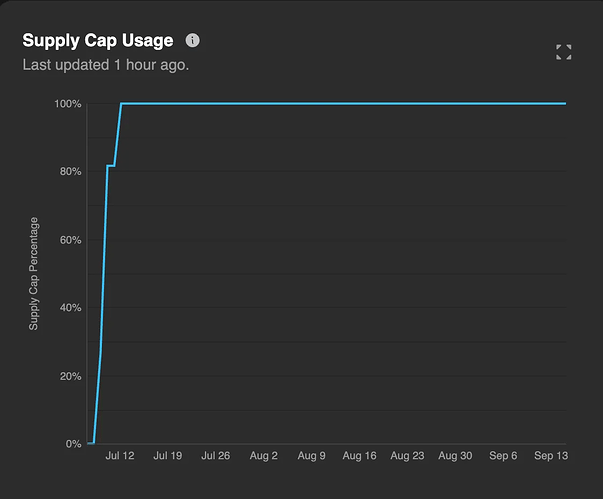Image resolution: width=603 pixels, height=499 pixels.
Task: Select the Aug 9 x-axis label
Action: point(311,456)
